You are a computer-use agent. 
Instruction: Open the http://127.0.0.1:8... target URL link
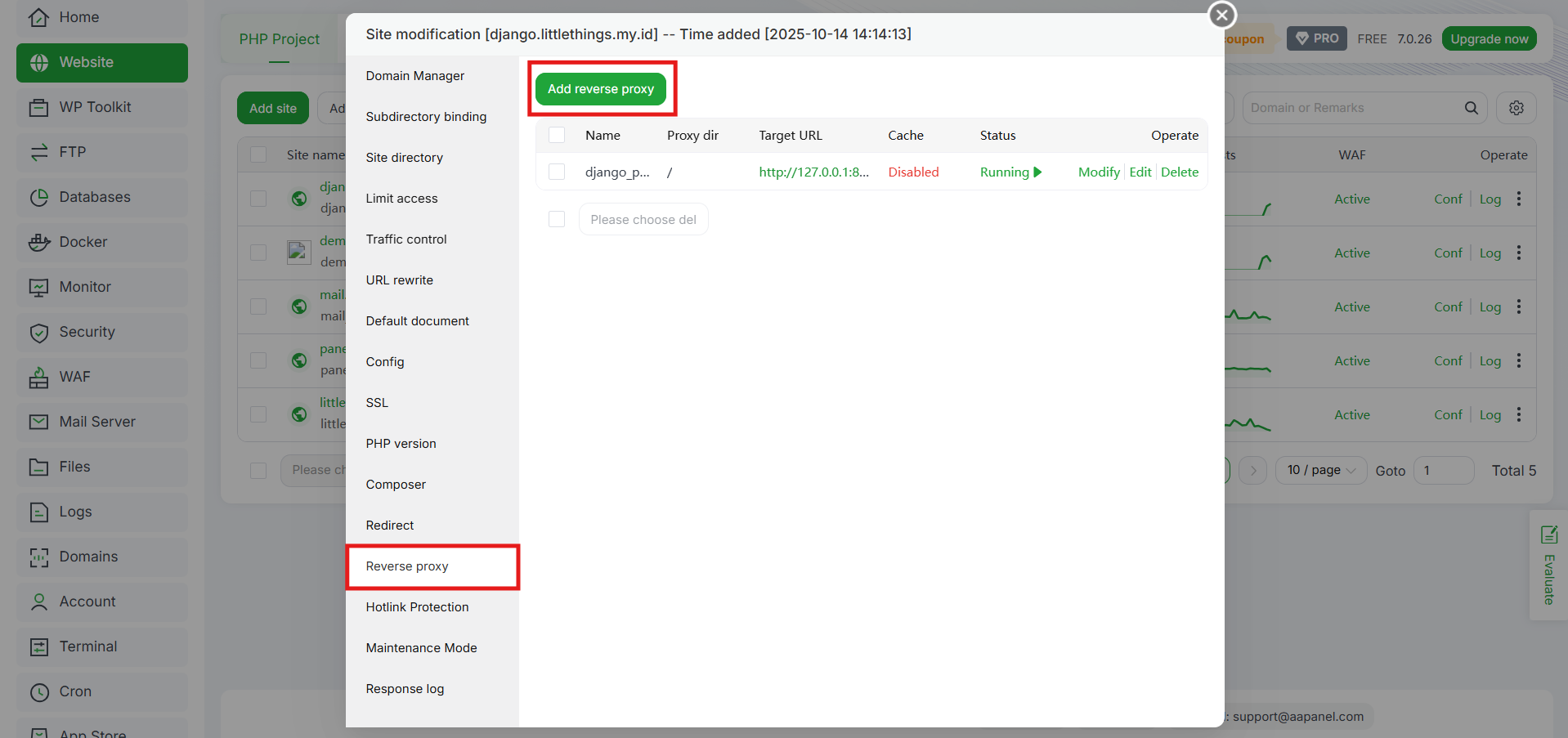click(x=814, y=172)
